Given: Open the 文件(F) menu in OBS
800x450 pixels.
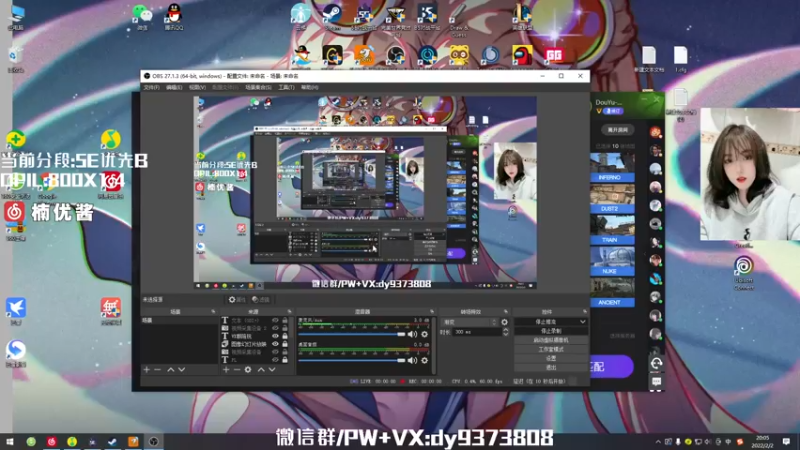Looking at the screenshot, I should (x=151, y=88).
